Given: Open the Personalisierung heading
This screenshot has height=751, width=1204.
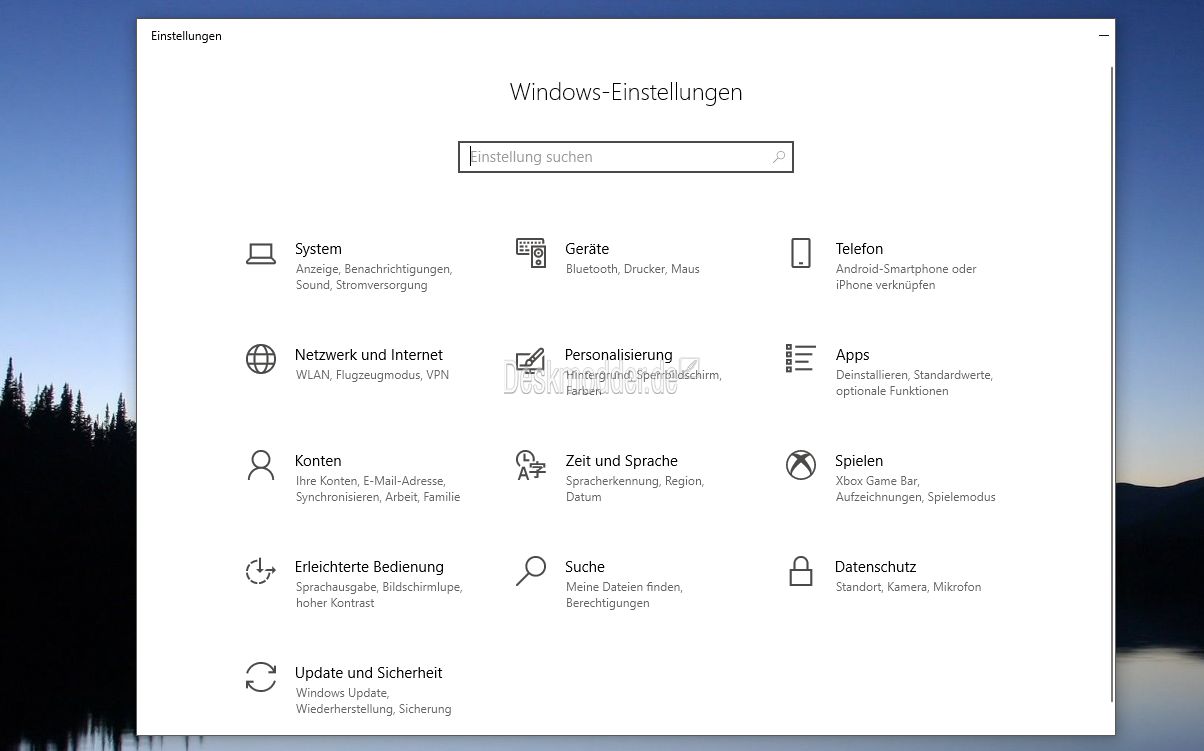Looking at the screenshot, I should pos(618,355).
